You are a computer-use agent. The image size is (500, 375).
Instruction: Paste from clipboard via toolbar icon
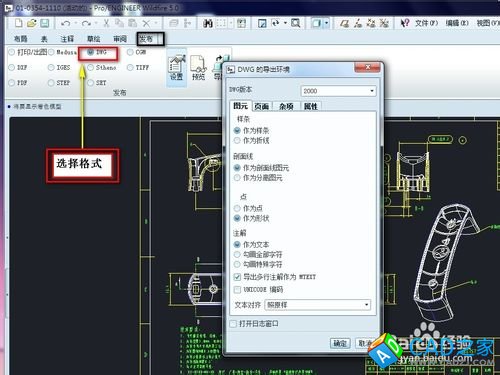pos(133,23)
